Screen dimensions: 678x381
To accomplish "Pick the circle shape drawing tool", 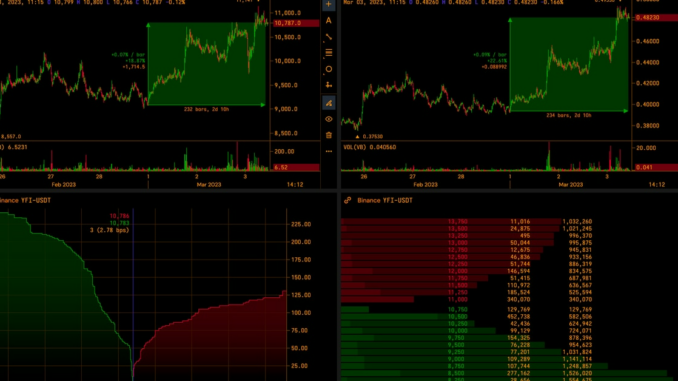I will click(x=329, y=69).
